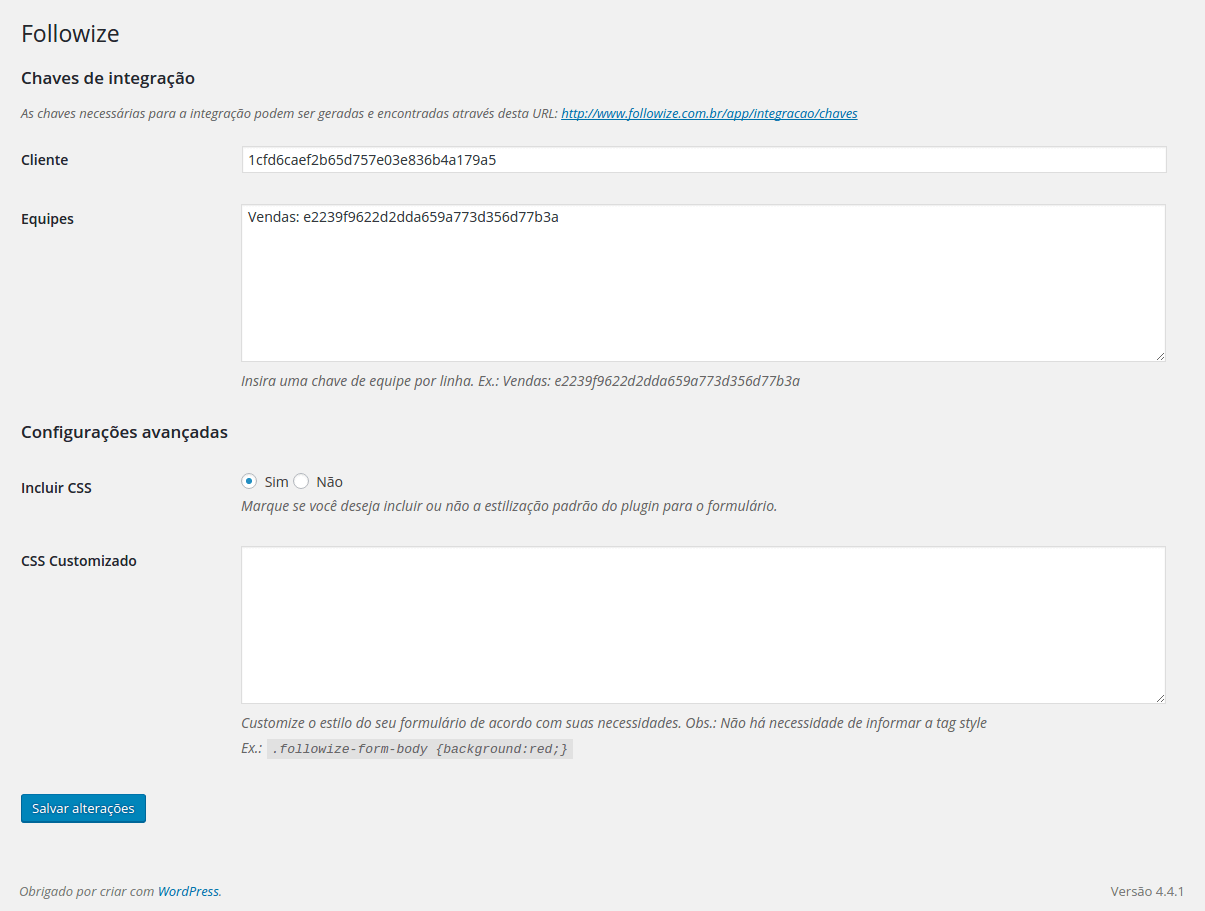The width and height of the screenshot is (1205, 911).
Task: Click the Equipes textarea resize handle
Action: click(1160, 356)
